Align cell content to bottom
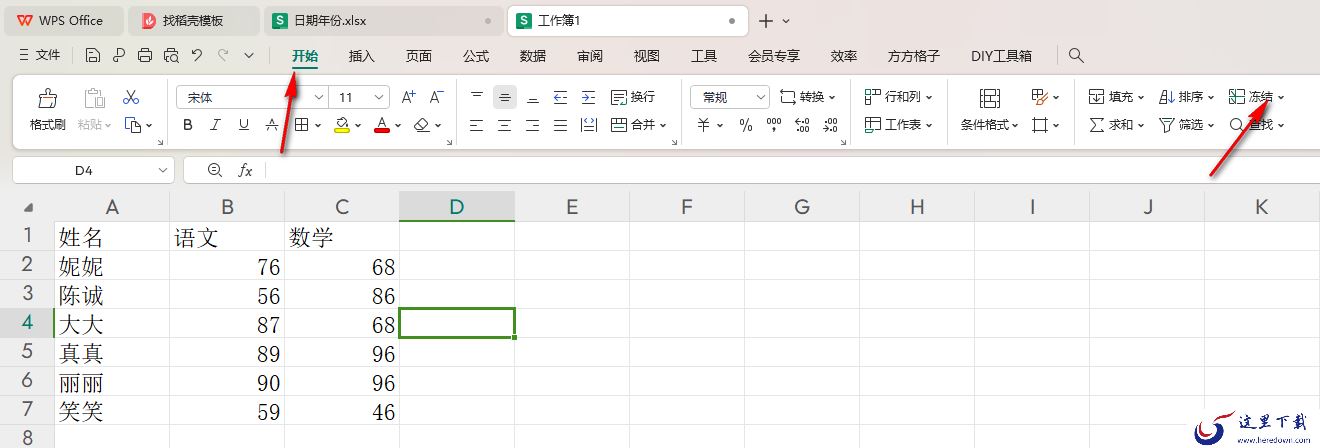The image size is (1320, 448). pyautogui.click(x=533, y=97)
